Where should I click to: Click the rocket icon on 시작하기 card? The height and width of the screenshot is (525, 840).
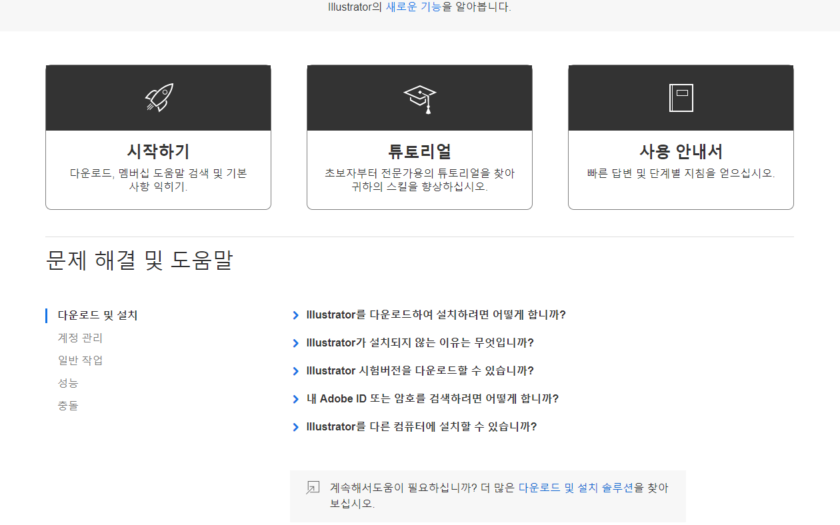(158, 98)
